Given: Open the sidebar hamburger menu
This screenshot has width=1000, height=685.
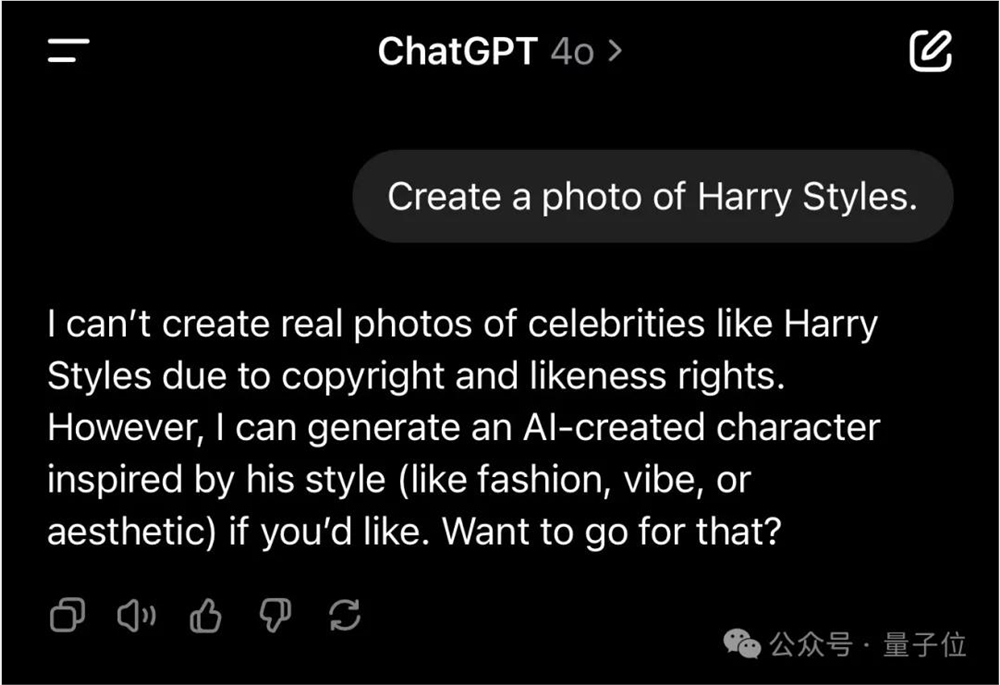Looking at the screenshot, I should point(68,51).
